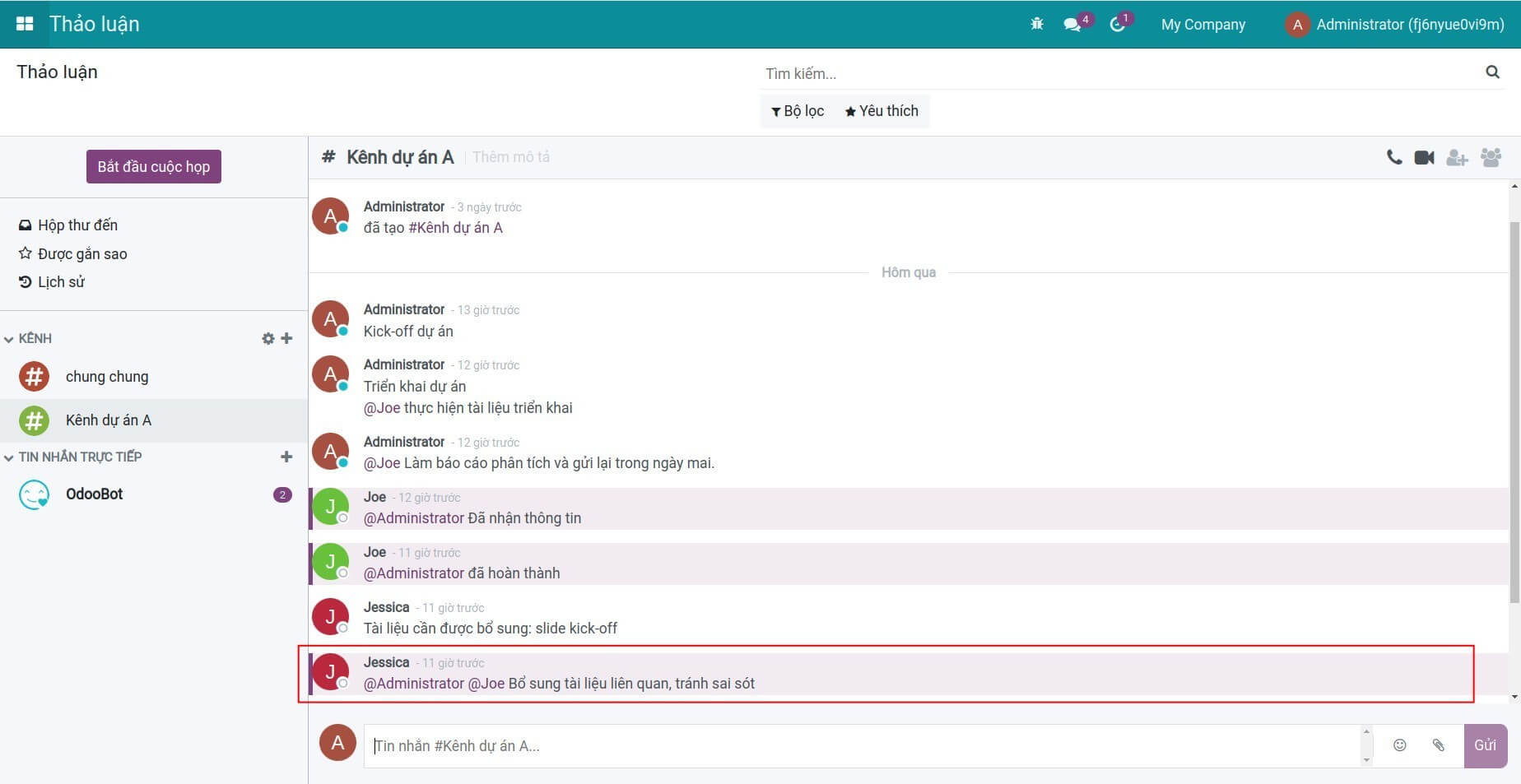Viewport: 1521px width, 784px height.
Task: Focus the Tìm kiếm search field
Action: point(1119,74)
